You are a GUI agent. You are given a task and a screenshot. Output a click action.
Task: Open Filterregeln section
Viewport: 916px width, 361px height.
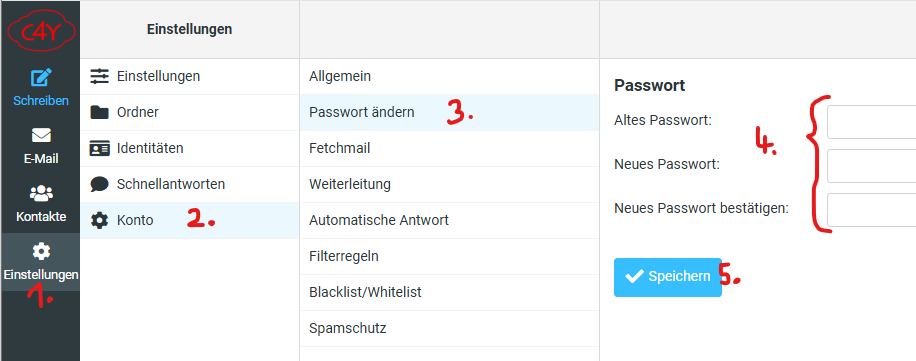[449, 256]
